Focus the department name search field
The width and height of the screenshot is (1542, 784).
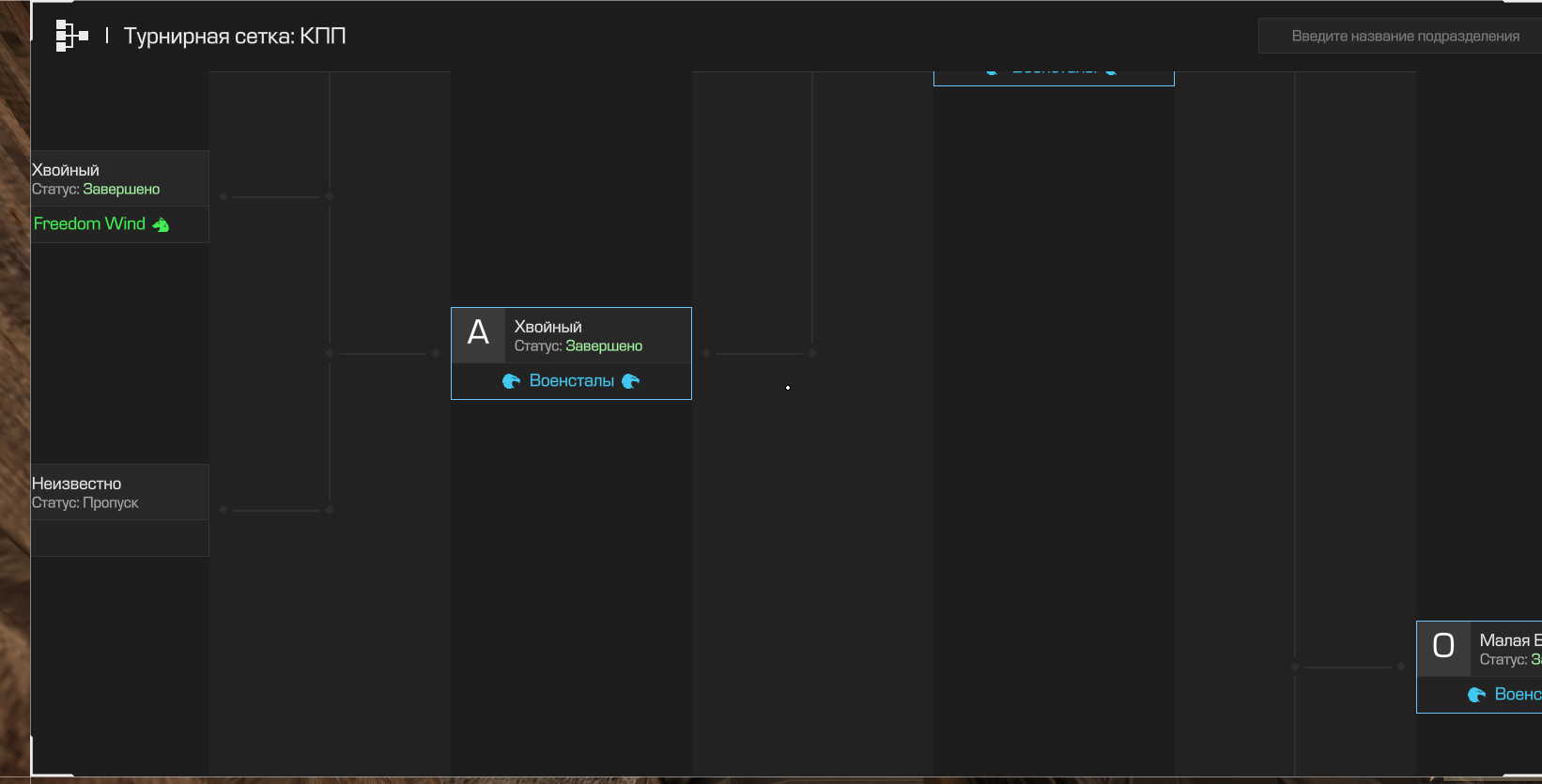(1400, 36)
